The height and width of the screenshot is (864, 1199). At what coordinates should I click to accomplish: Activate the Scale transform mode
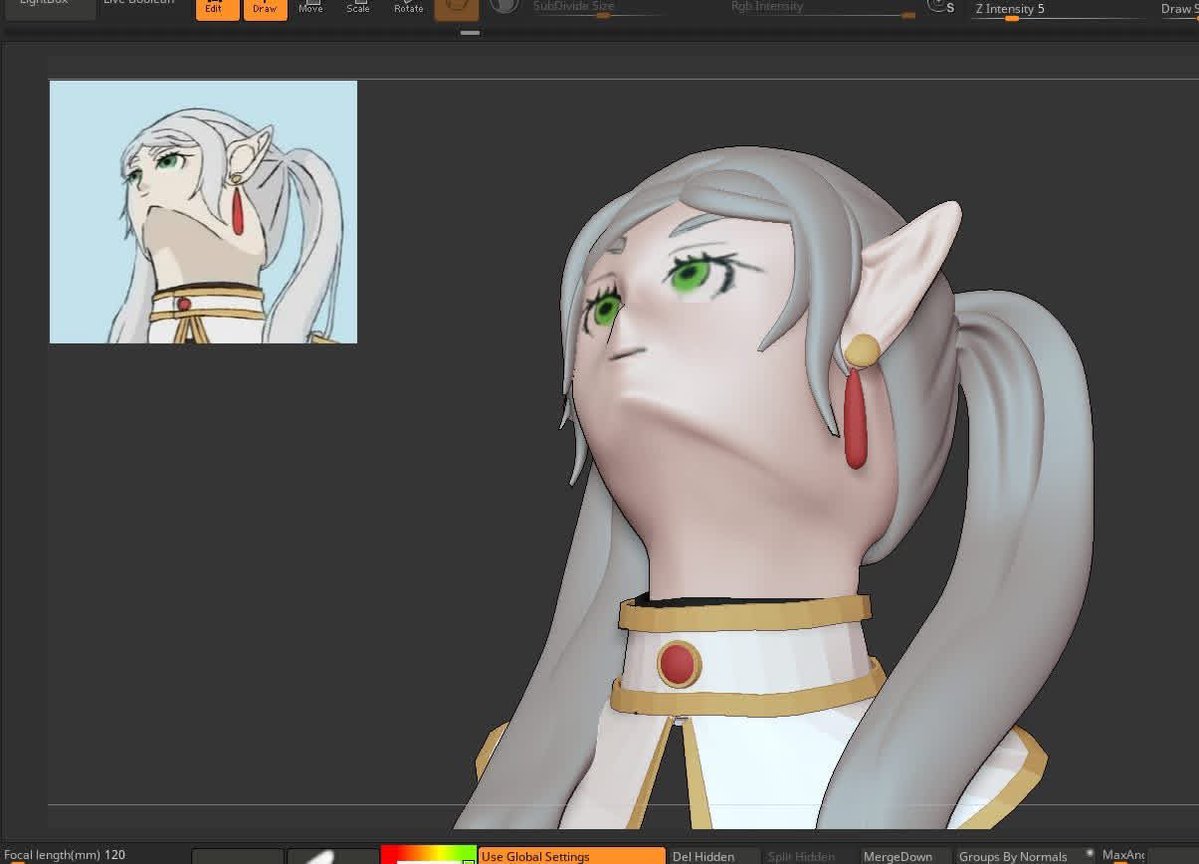pyautogui.click(x=358, y=8)
